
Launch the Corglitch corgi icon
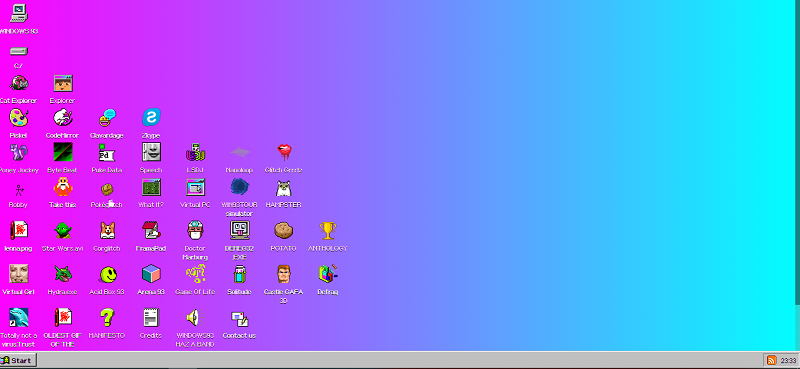107,231
